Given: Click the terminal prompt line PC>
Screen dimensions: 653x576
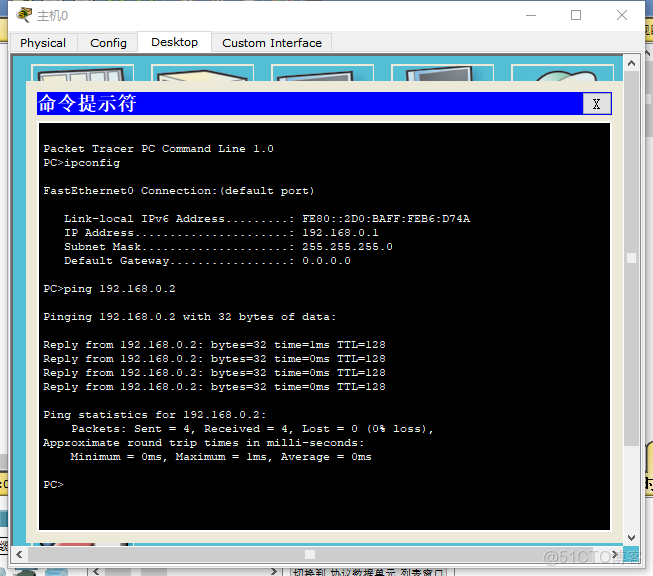Looking at the screenshot, I should tap(53, 484).
